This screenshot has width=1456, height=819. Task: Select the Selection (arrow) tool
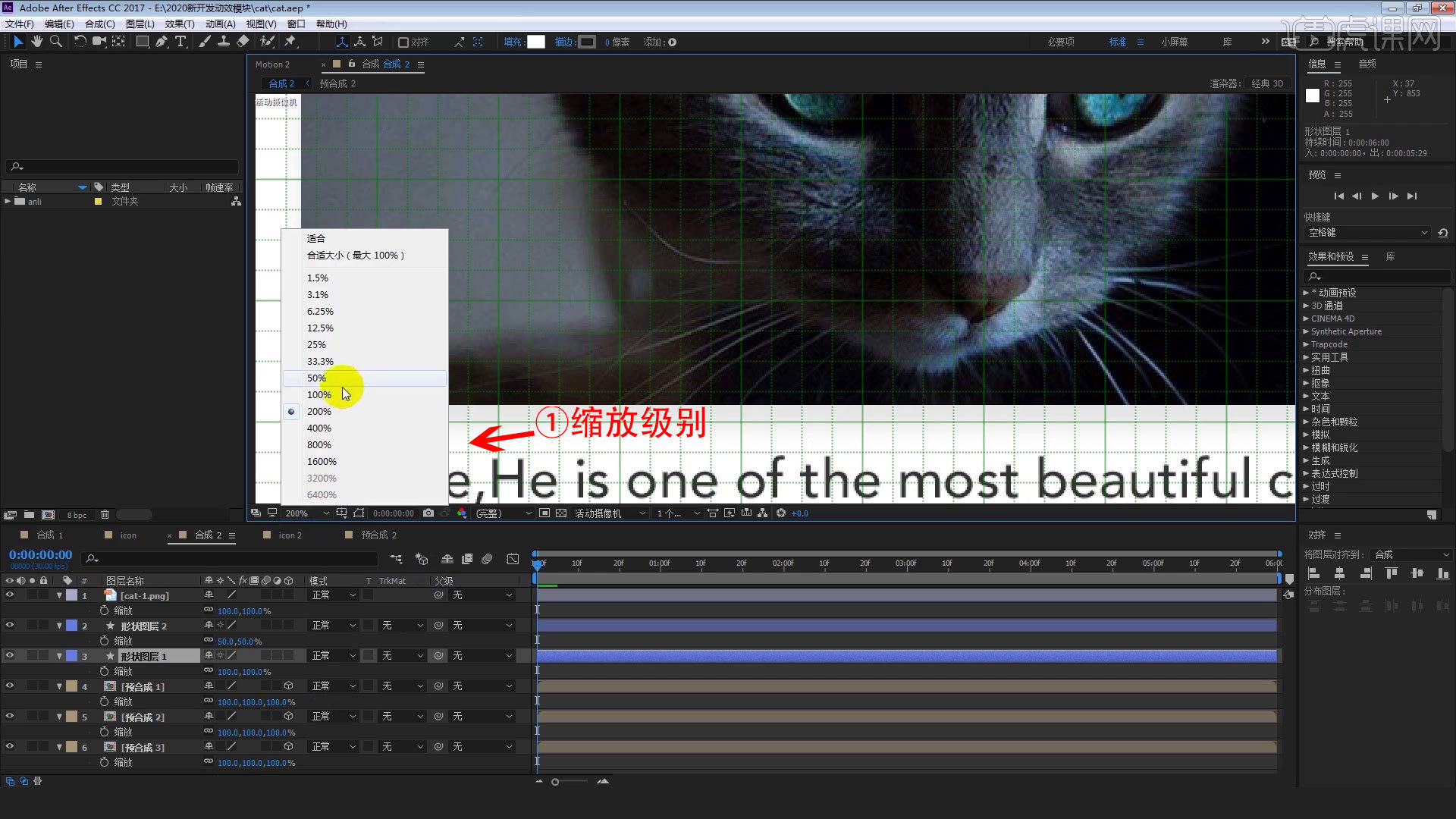pyautogui.click(x=18, y=42)
